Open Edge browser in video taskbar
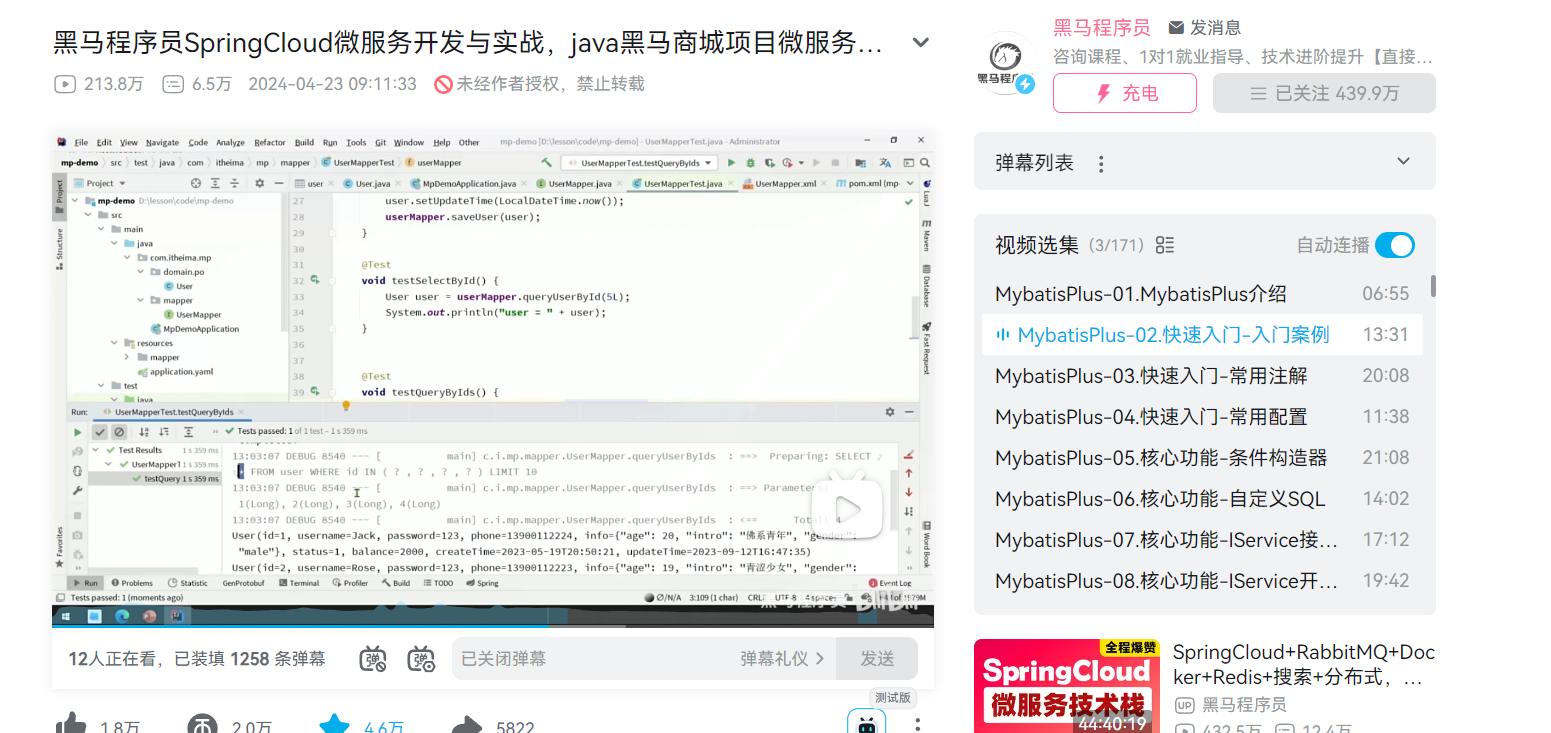1551x733 pixels. [x=122, y=616]
